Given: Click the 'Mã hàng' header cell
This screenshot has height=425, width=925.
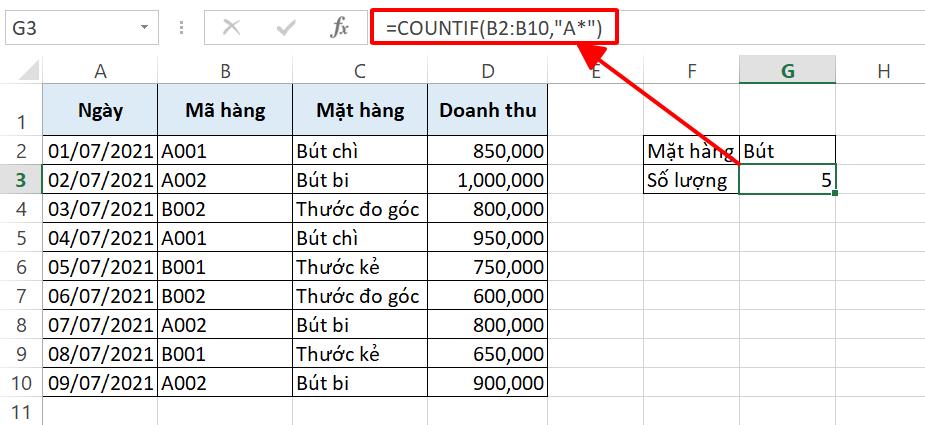Looking at the screenshot, I should tap(225, 110).
